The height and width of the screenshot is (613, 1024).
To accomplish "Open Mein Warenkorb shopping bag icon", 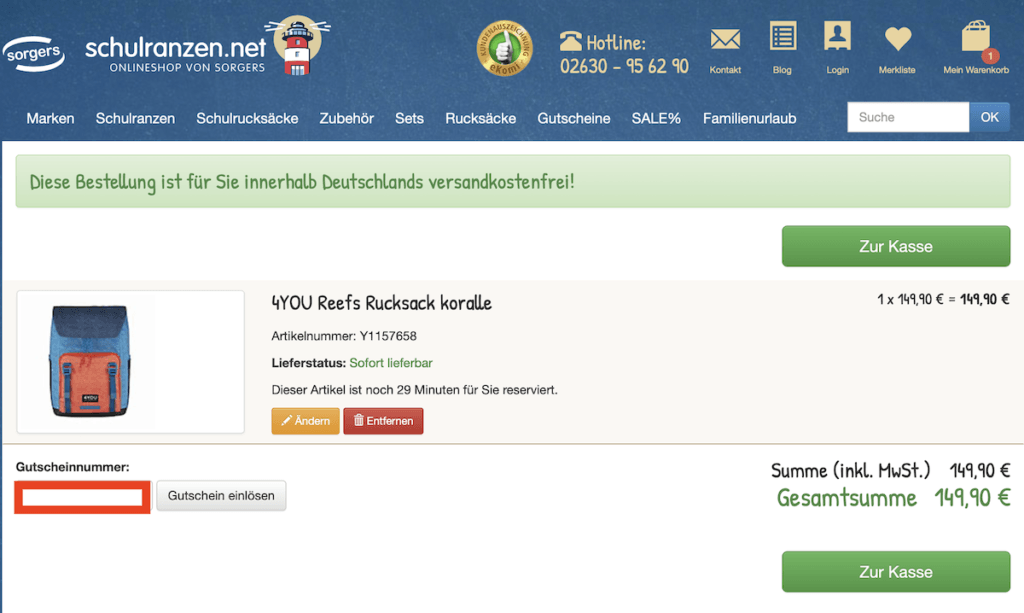I will (976, 37).
